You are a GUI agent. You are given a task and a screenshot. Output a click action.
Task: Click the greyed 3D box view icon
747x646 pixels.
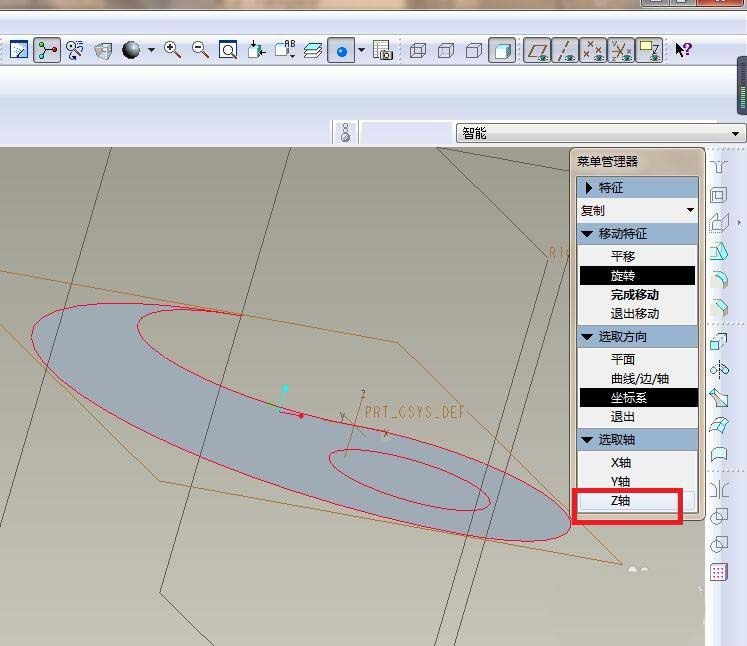[x=102, y=50]
